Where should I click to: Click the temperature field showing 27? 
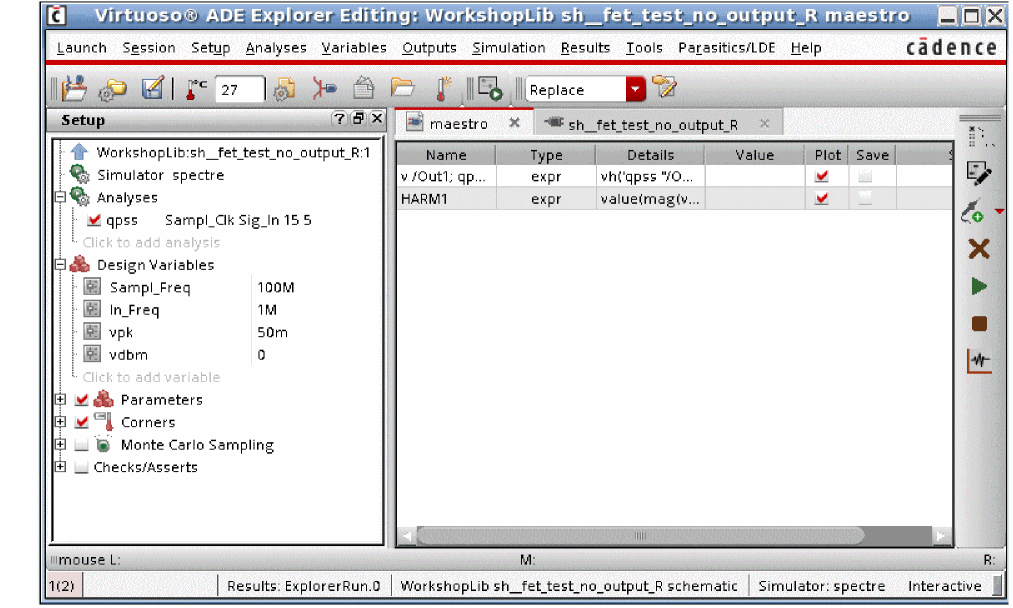tap(239, 90)
